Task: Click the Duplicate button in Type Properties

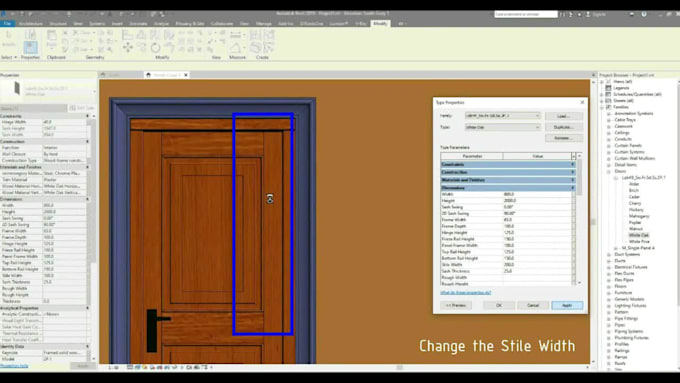Action: [563, 127]
